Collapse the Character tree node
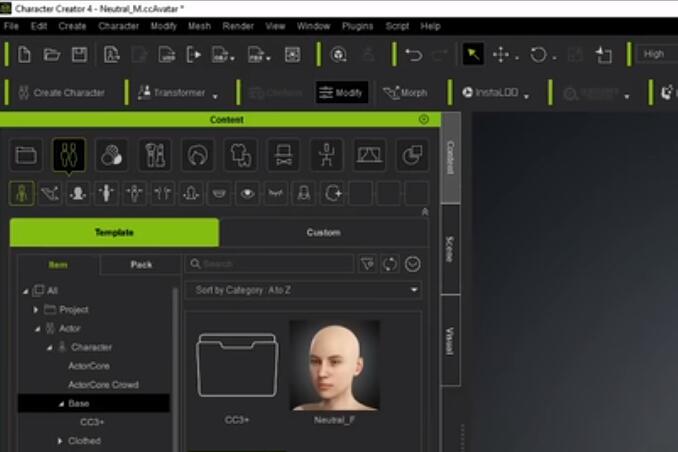This screenshot has height=452, width=678. coord(50,347)
